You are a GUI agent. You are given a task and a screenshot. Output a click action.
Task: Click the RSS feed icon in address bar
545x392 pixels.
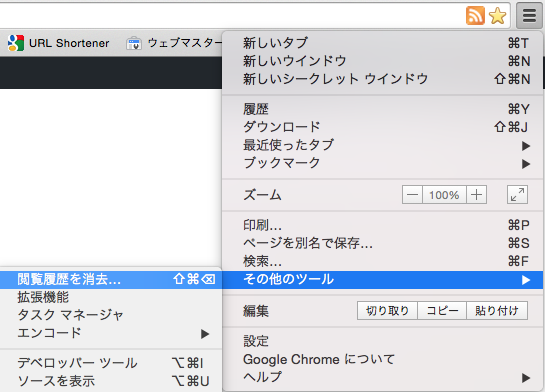pyautogui.click(x=475, y=16)
